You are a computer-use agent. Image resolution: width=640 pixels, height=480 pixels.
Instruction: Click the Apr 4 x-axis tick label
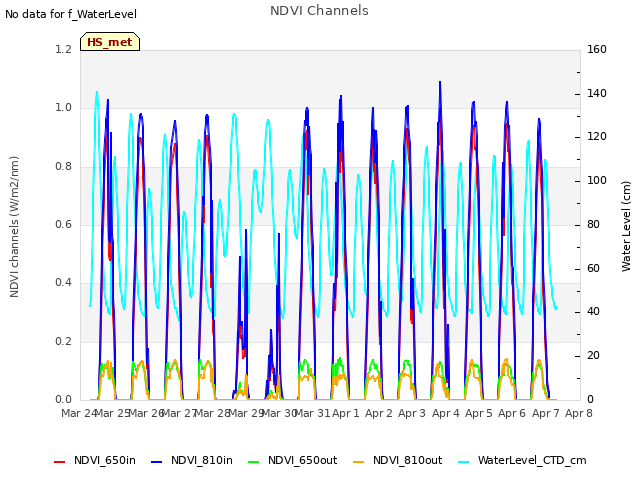click(446, 413)
